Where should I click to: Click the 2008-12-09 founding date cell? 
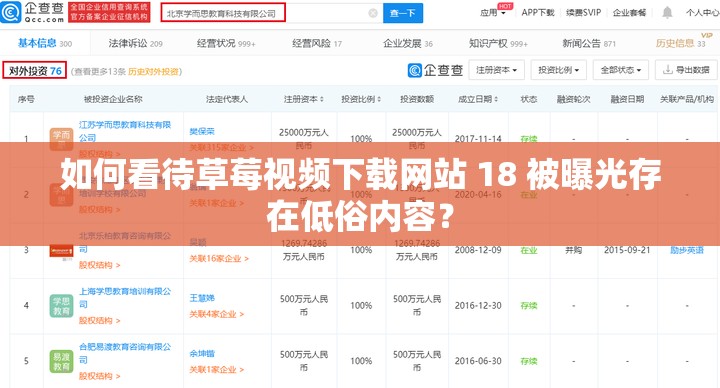point(478,250)
